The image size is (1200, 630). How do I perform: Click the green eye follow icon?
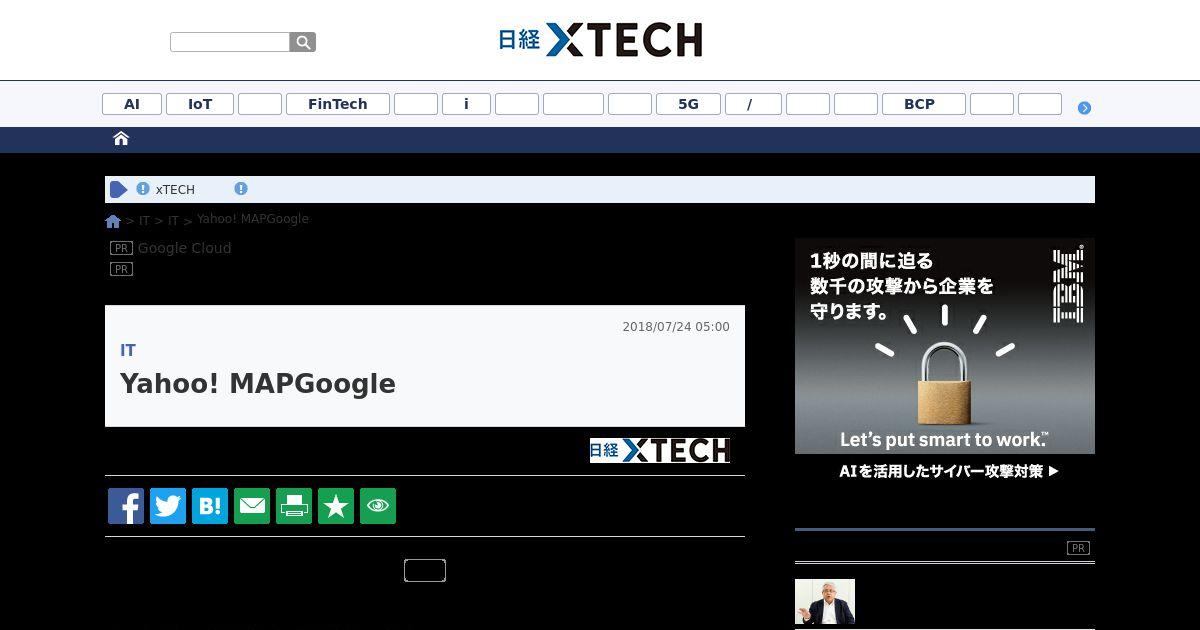[378, 506]
